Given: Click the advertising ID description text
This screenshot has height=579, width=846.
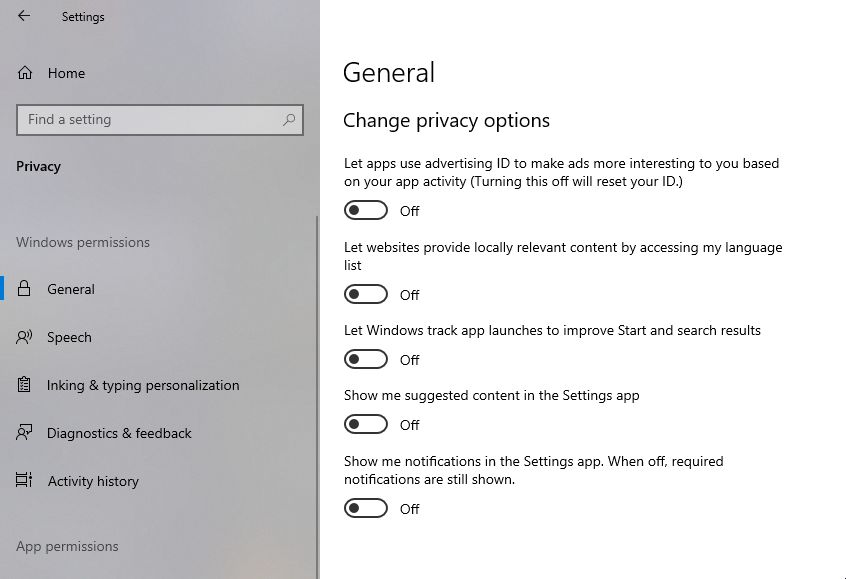Looking at the screenshot, I should tap(561, 172).
